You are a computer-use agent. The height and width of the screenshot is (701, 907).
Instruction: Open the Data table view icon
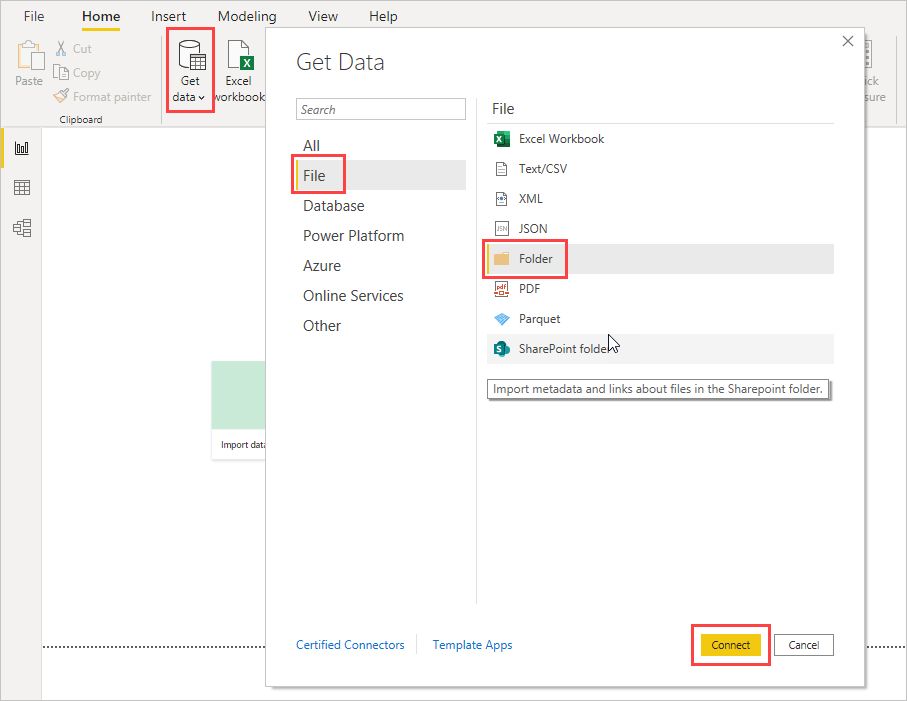(x=21, y=188)
